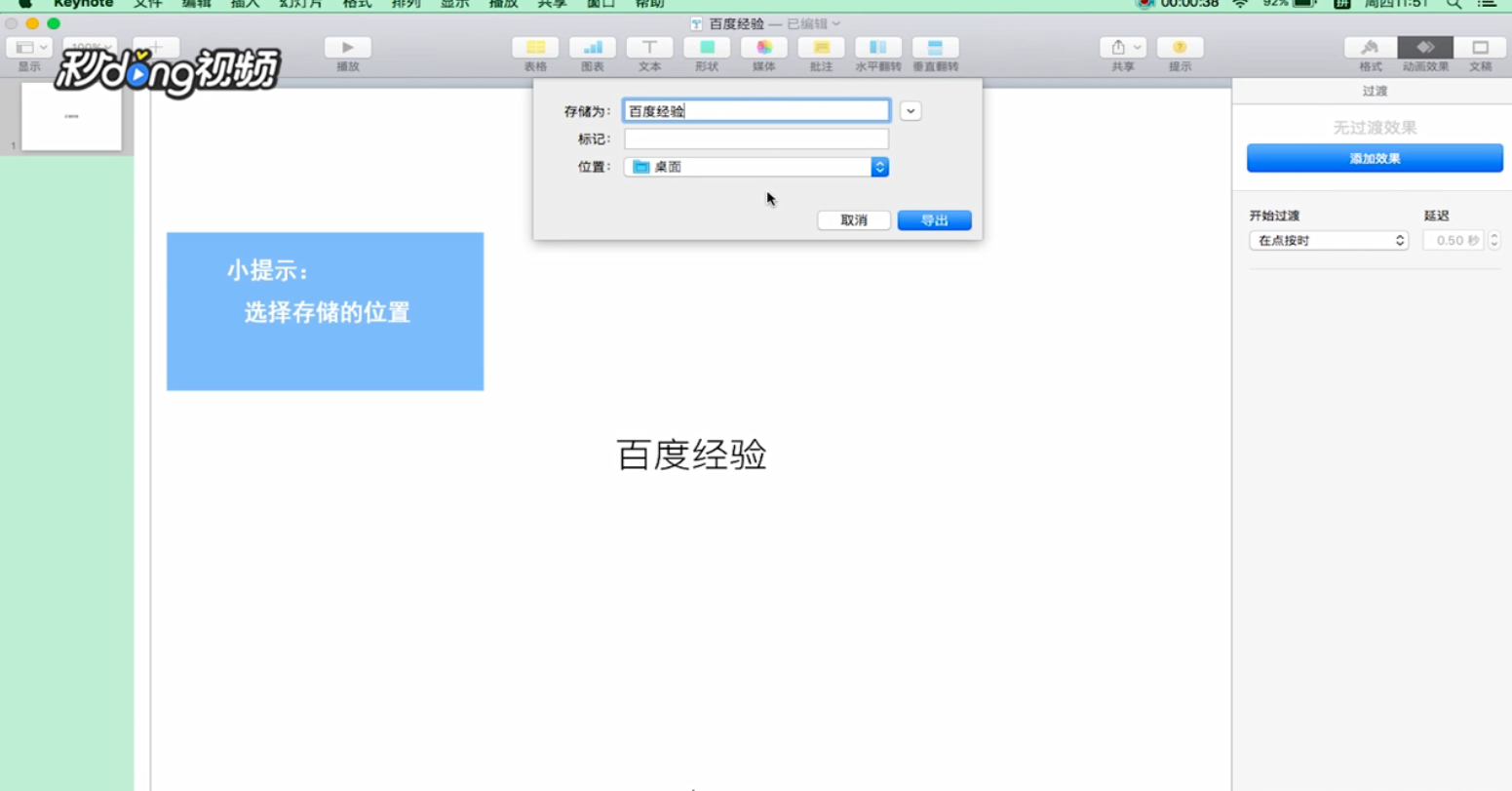Click the 取消 cancel button

(854, 220)
